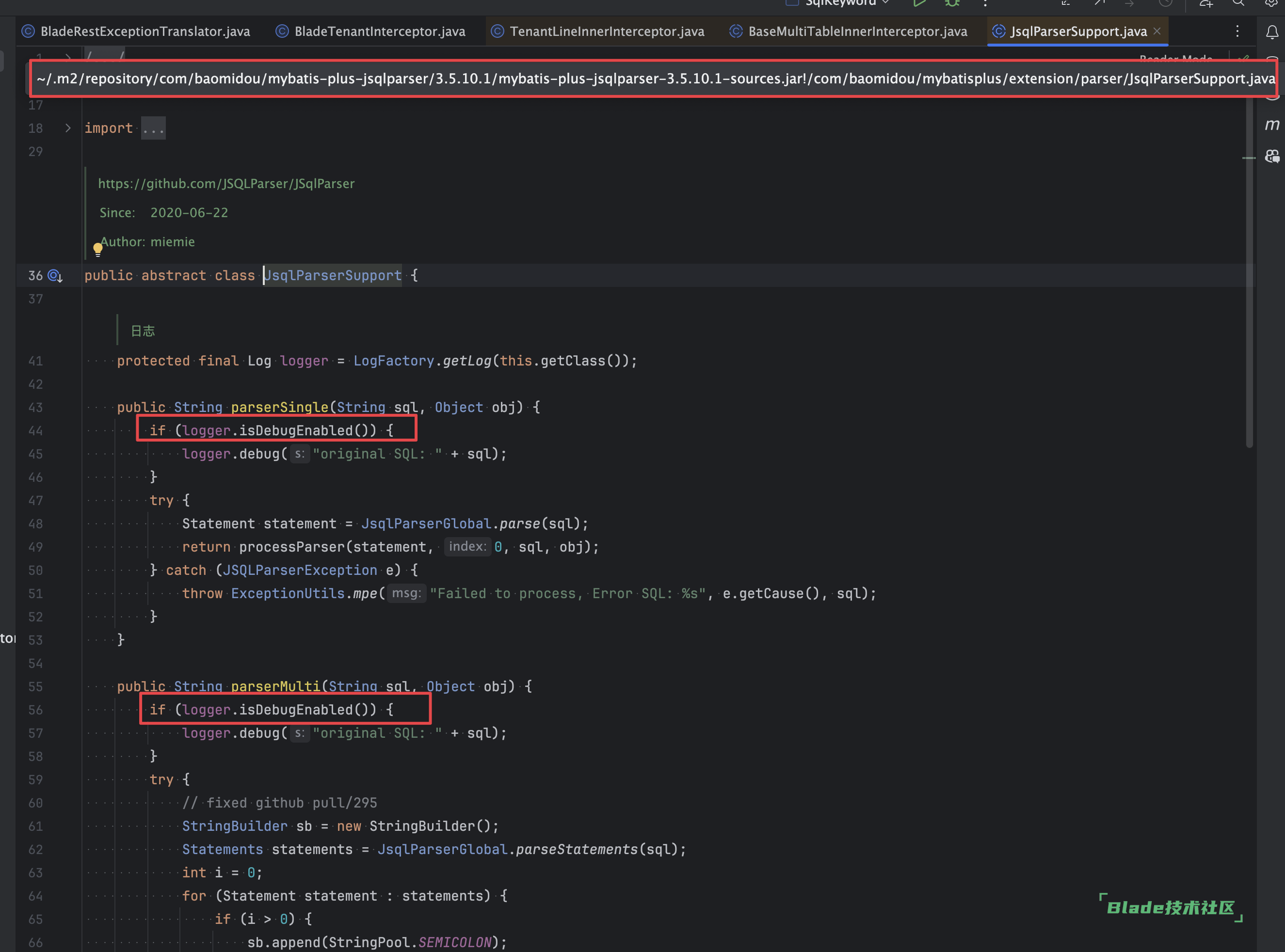Click processParser call on line 49
1285x952 pixels.
click(x=292, y=547)
